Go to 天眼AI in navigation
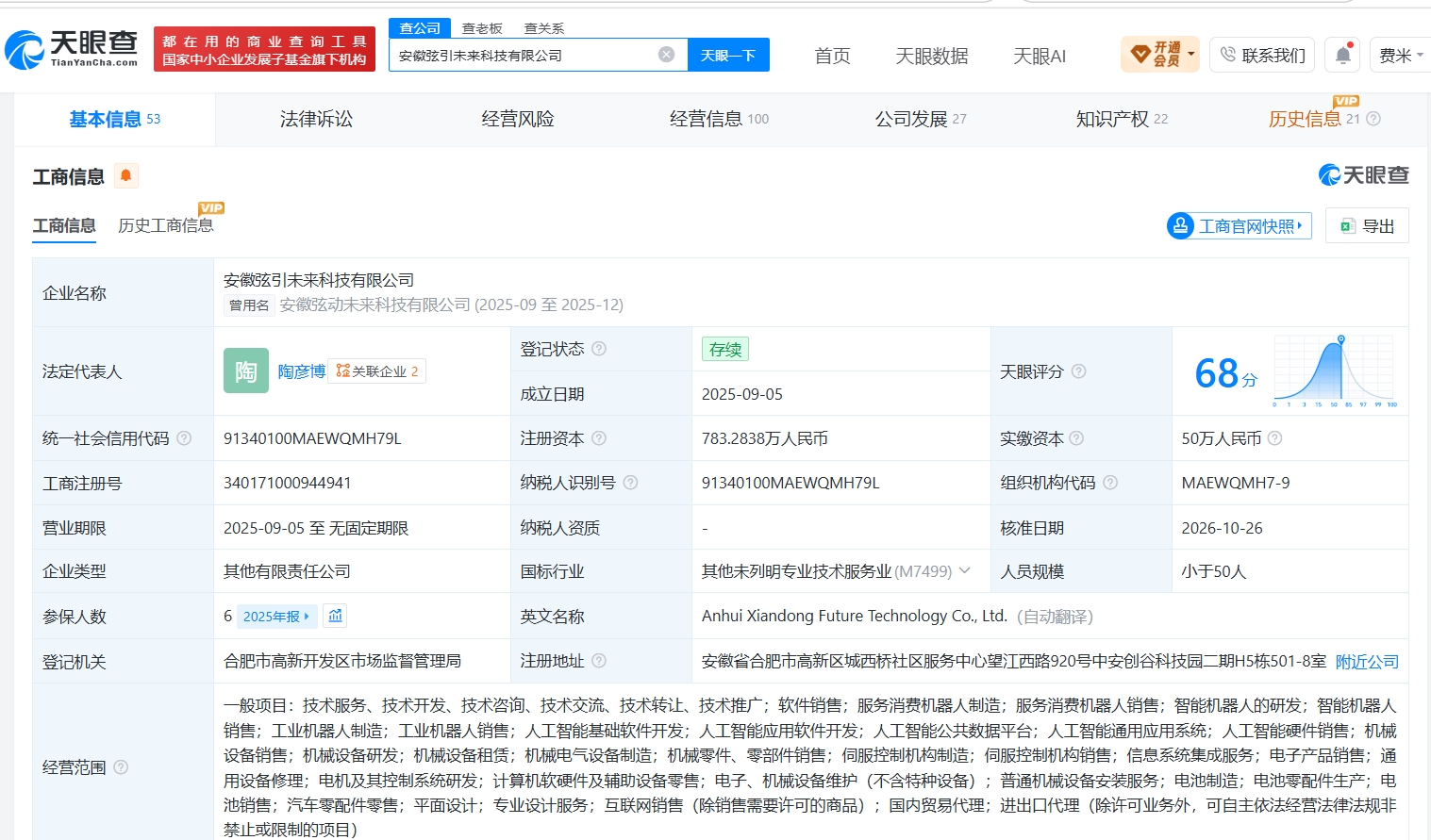 click(x=1040, y=57)
